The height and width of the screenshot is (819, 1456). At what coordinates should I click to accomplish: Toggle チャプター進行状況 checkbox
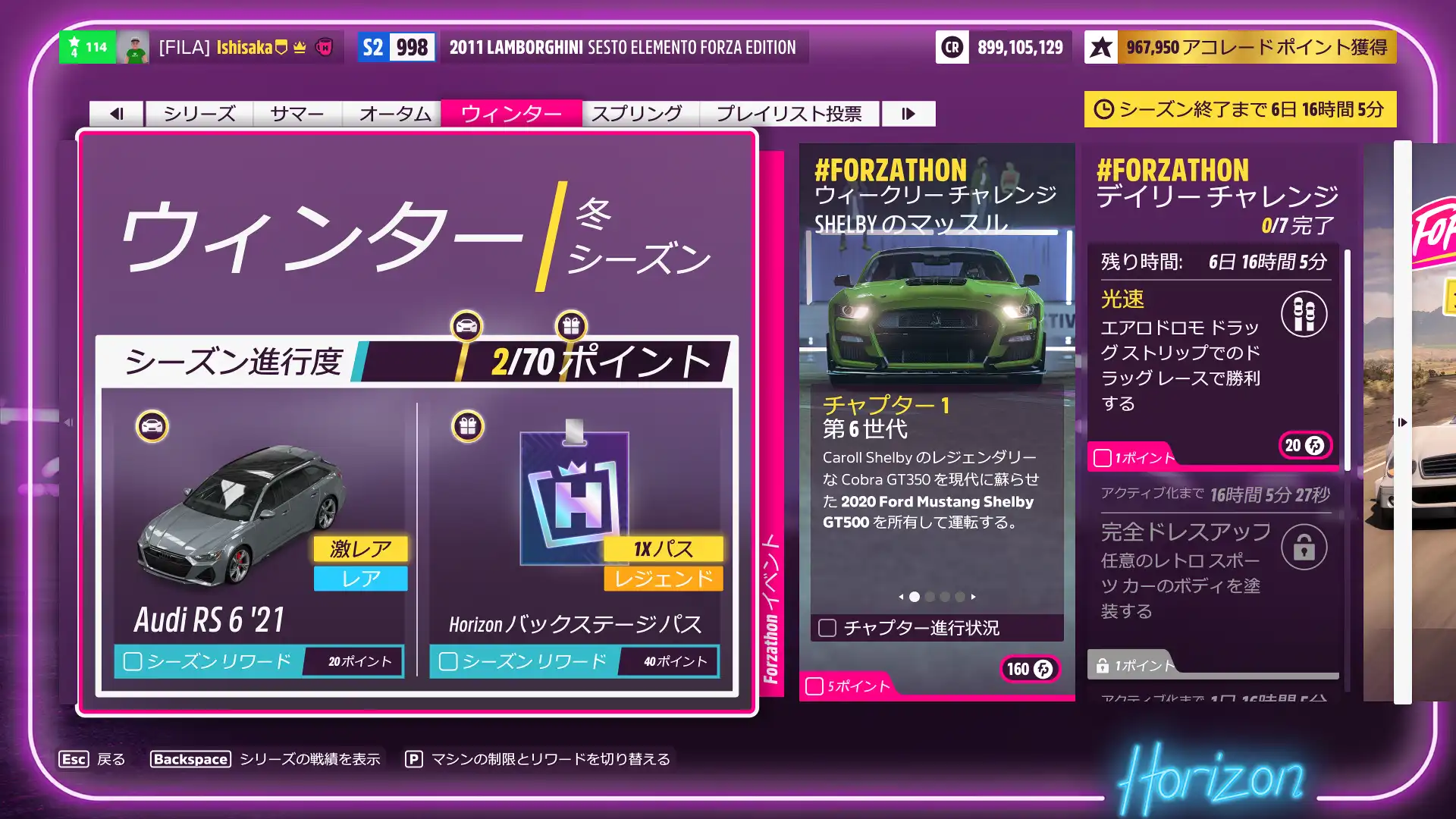827,628
